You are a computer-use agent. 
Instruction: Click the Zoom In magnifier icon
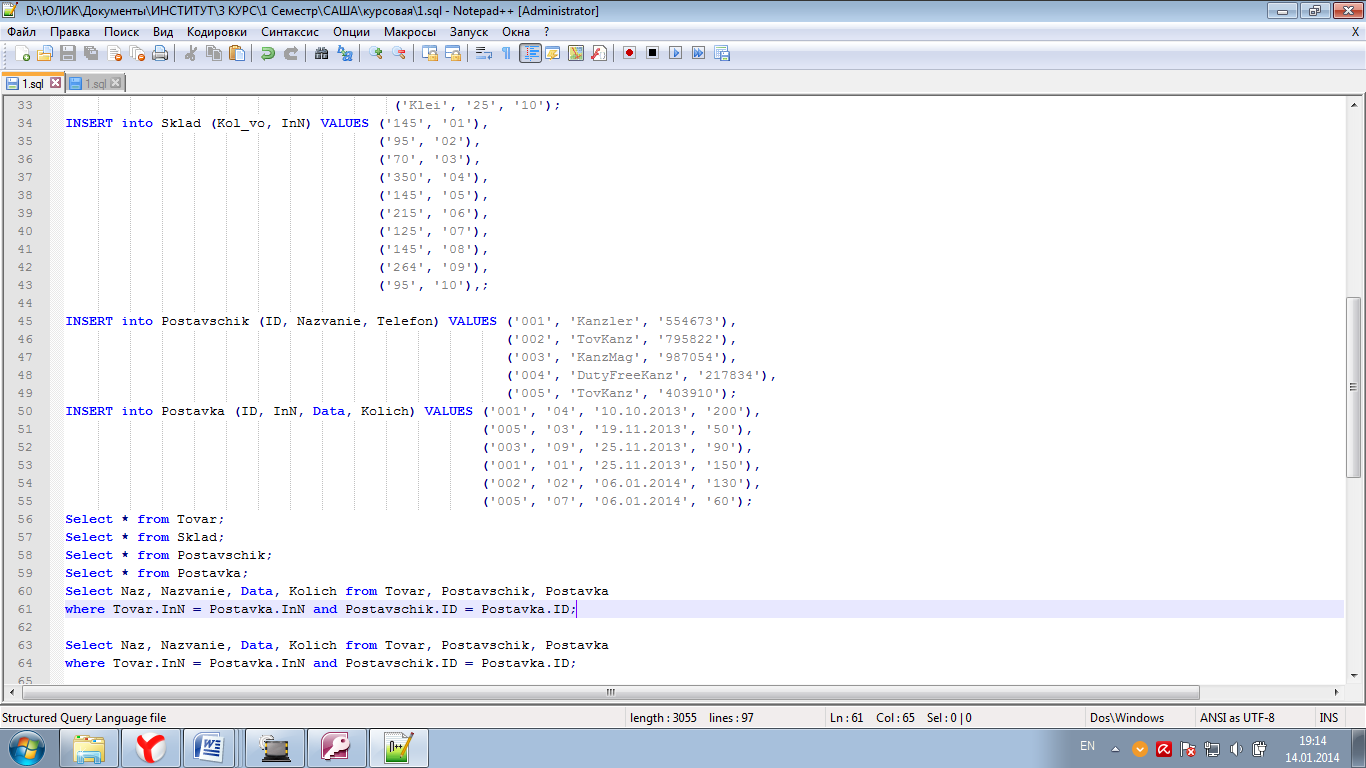[x=376, y=53]
